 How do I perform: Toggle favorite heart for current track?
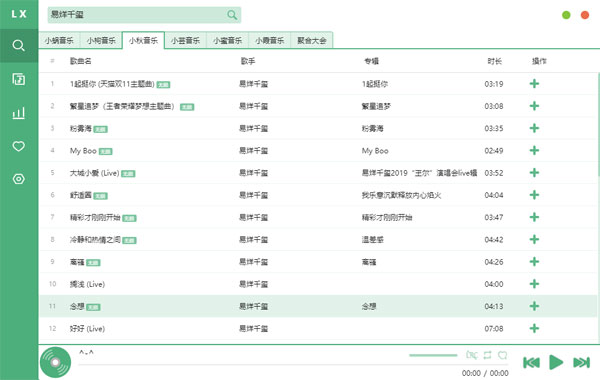tap(502, 355)
